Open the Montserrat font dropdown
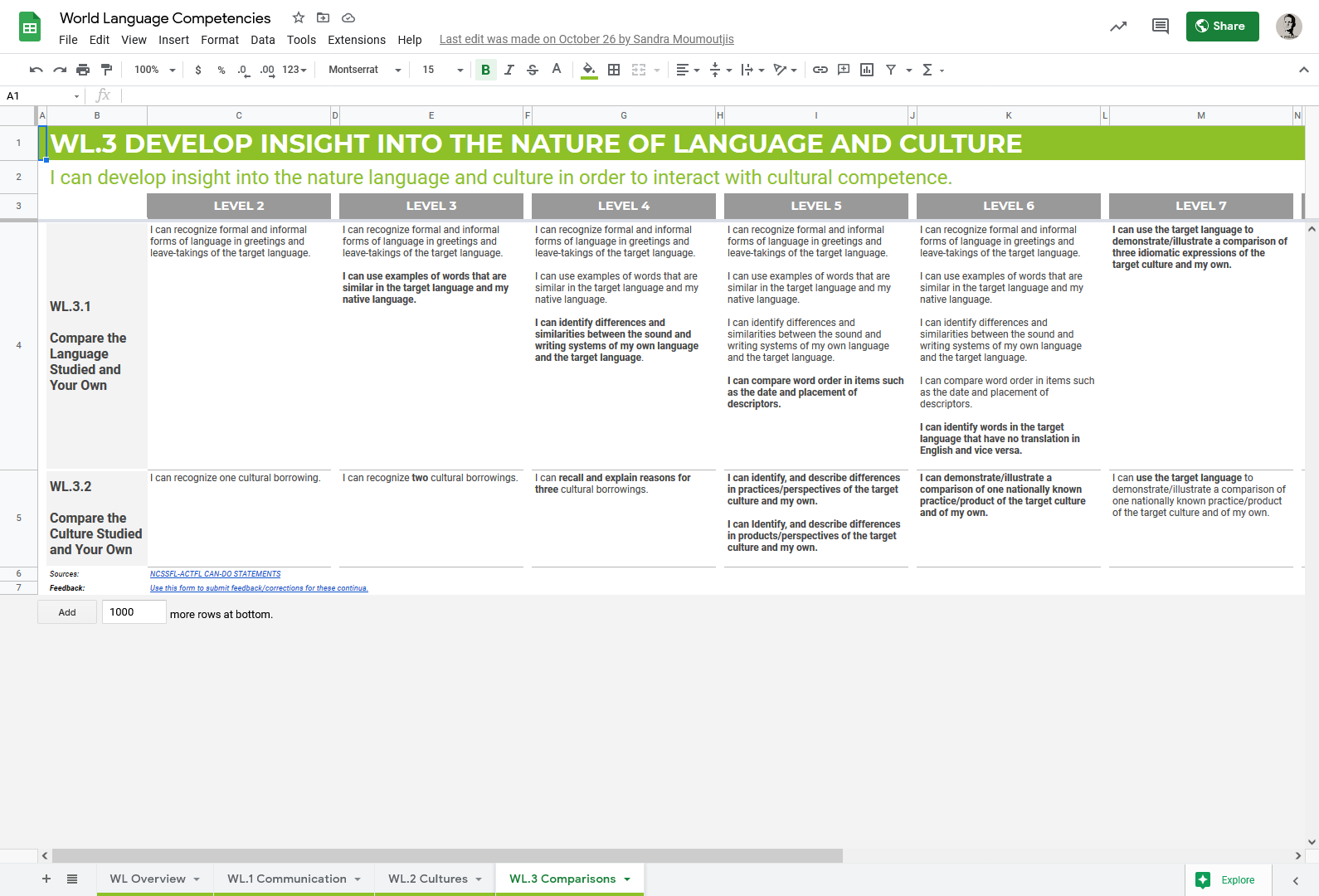The width and height of the screenshot is (1319, 896). pyautogui.click(x=364, y=70)
